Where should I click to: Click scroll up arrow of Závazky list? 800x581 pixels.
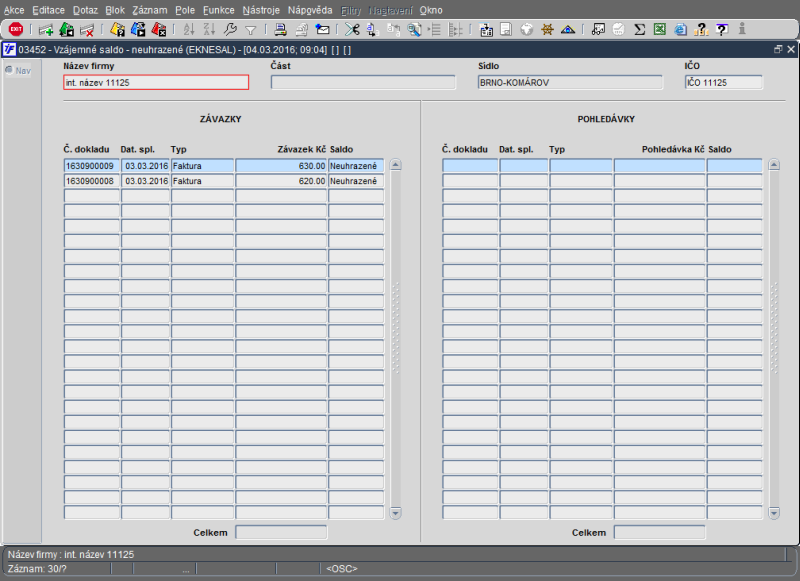(395, 165)
